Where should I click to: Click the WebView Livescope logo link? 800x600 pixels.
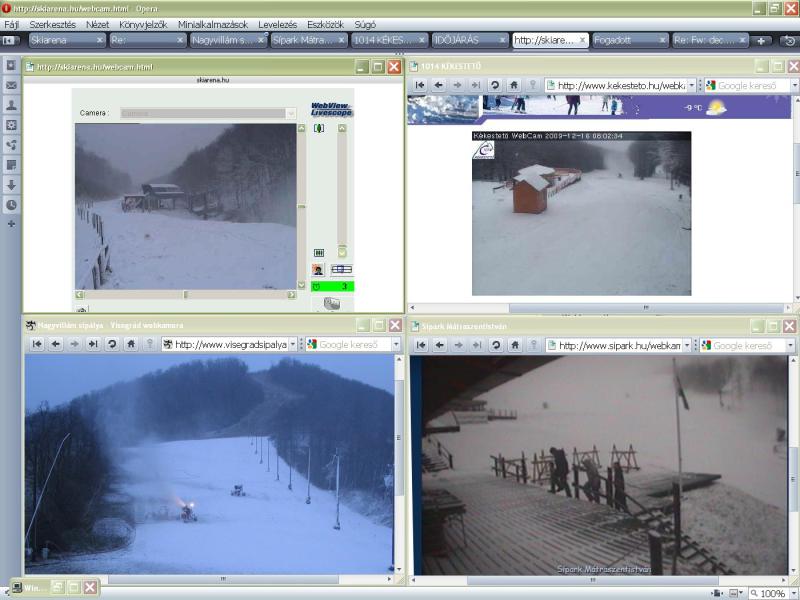(332, 109)
